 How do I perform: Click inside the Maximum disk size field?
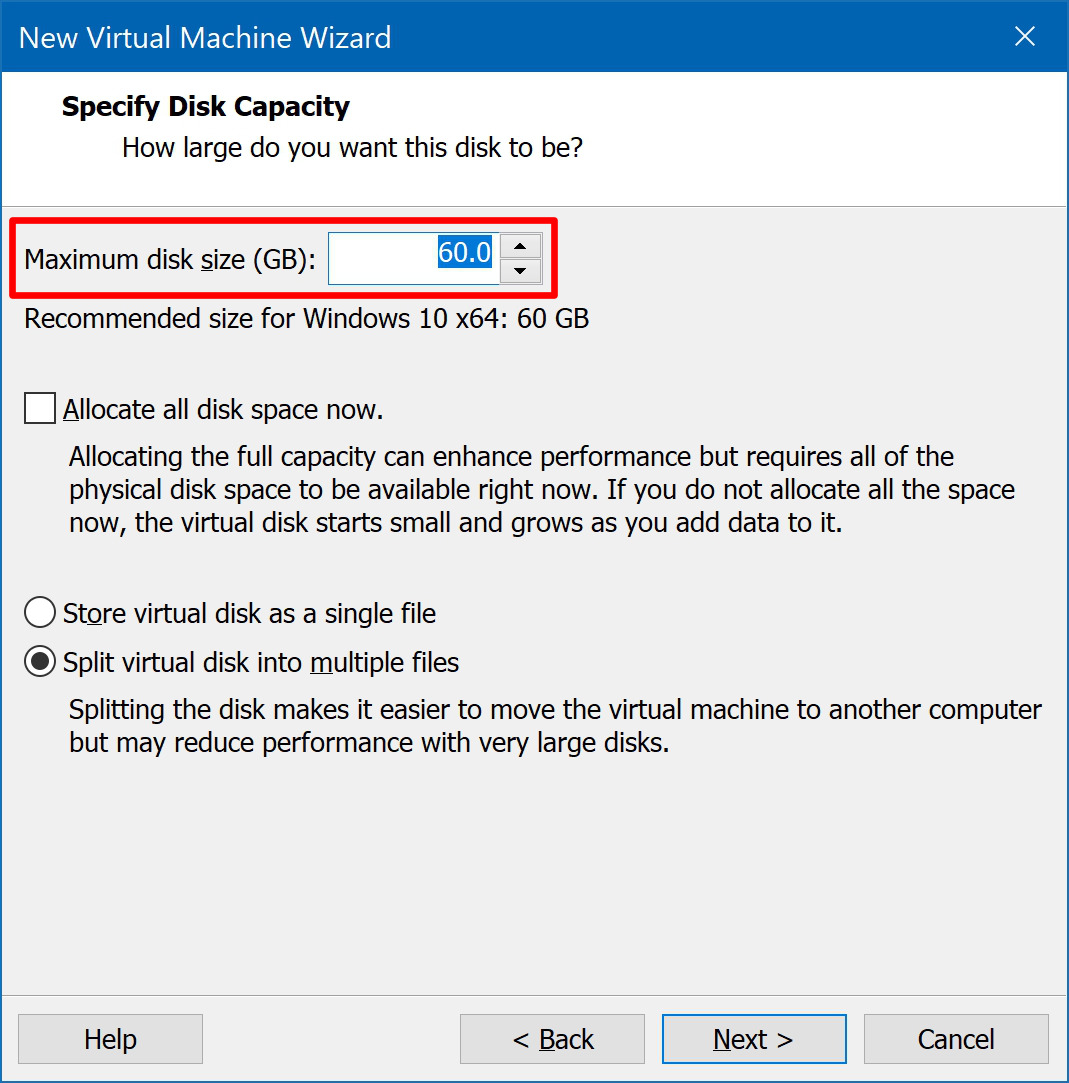[x=413, y=258]
